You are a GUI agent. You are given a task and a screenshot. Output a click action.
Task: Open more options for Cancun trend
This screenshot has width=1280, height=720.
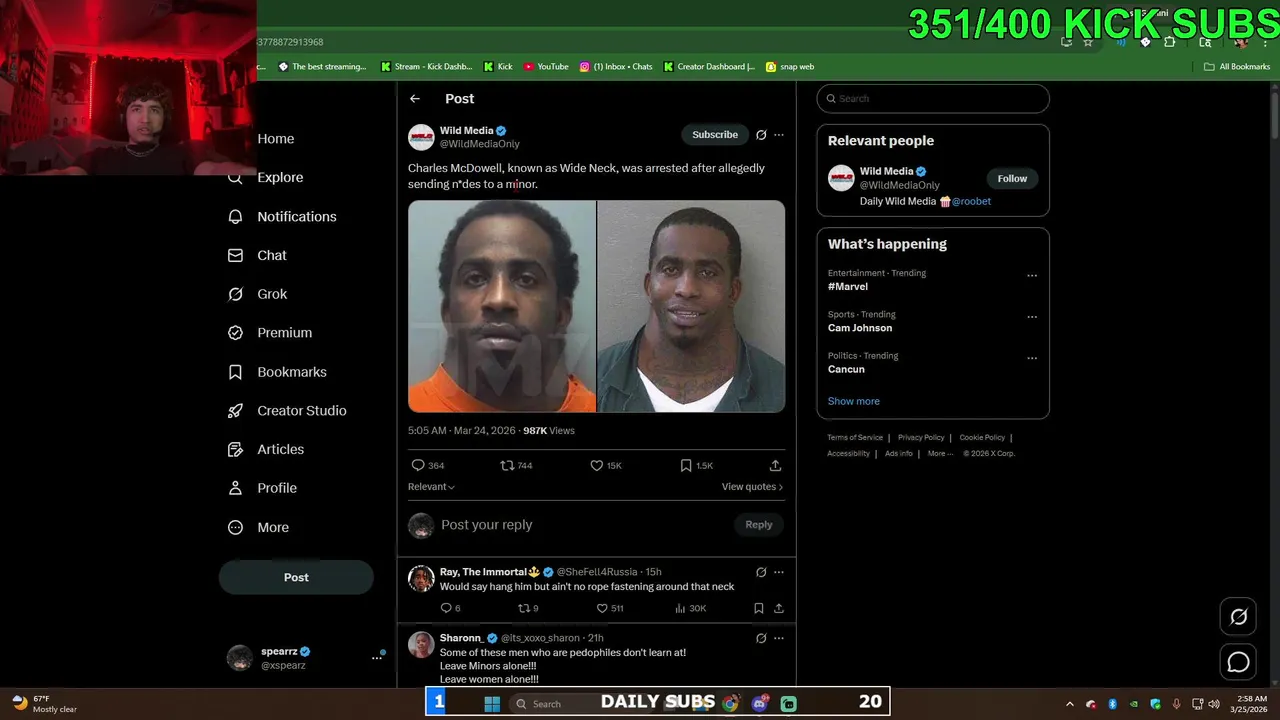1032,358
